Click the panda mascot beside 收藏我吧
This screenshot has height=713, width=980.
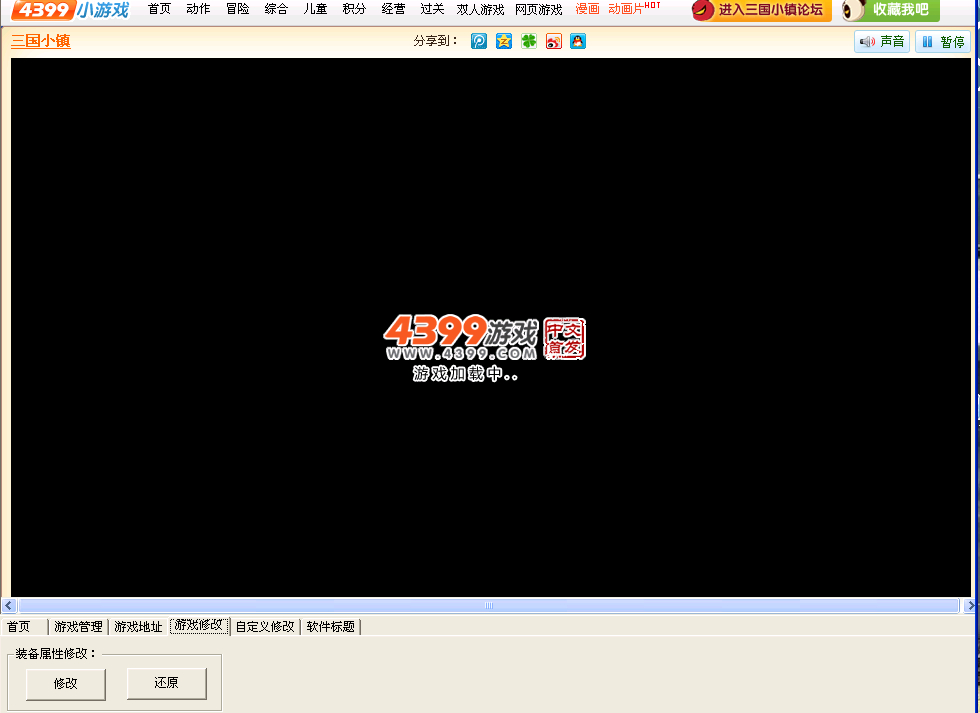pyautogui.click(x=854, y=9)
